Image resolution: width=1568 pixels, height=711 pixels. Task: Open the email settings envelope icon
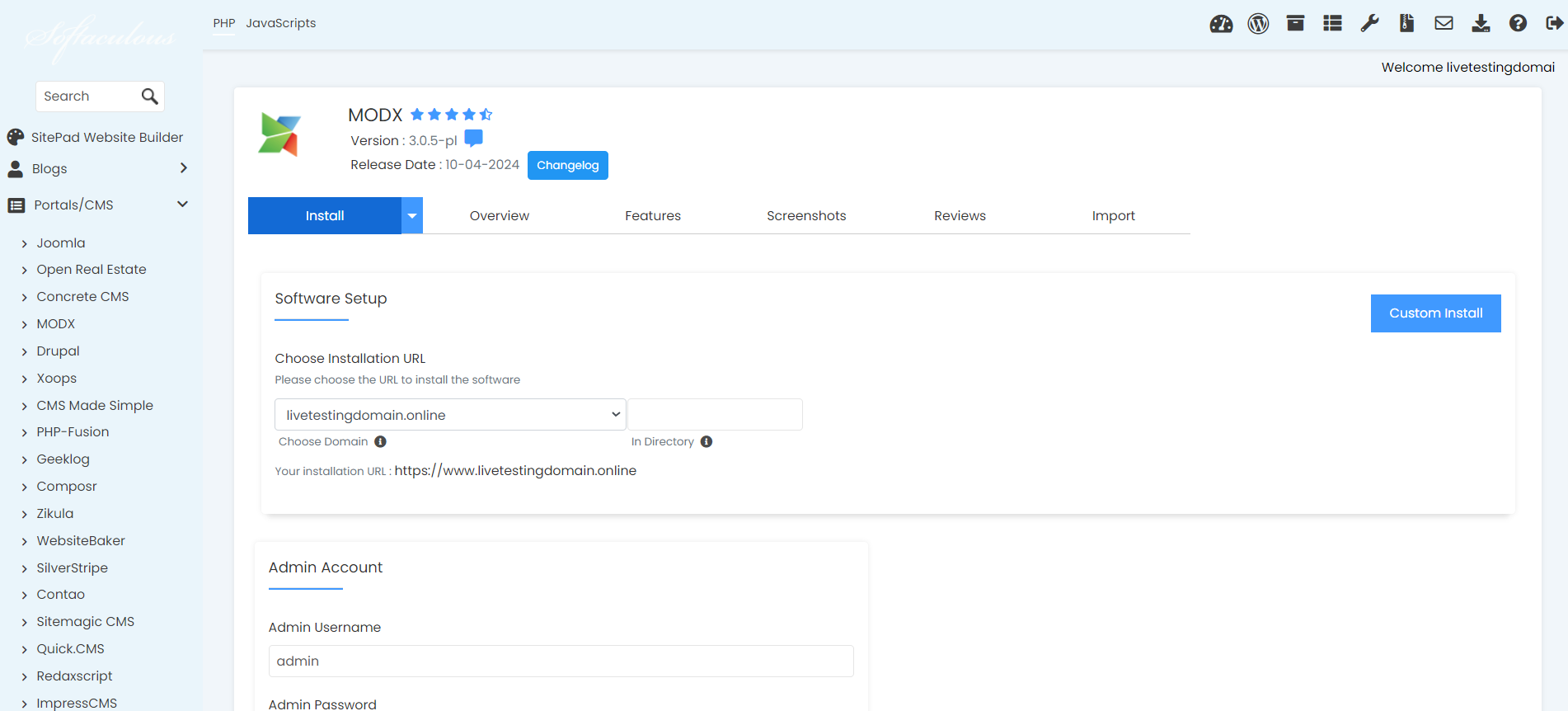(1444, 23)
